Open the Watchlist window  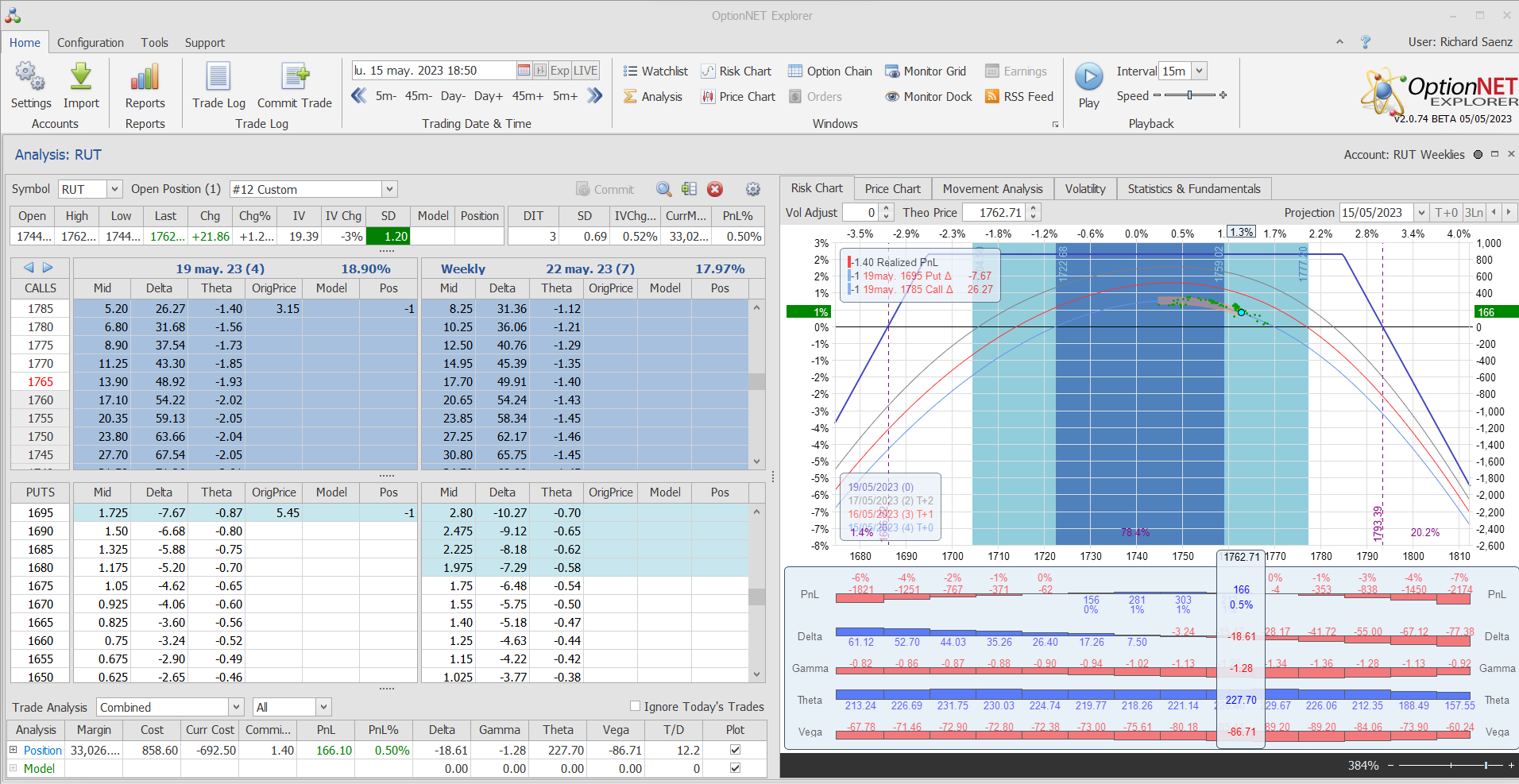(655, 71)
